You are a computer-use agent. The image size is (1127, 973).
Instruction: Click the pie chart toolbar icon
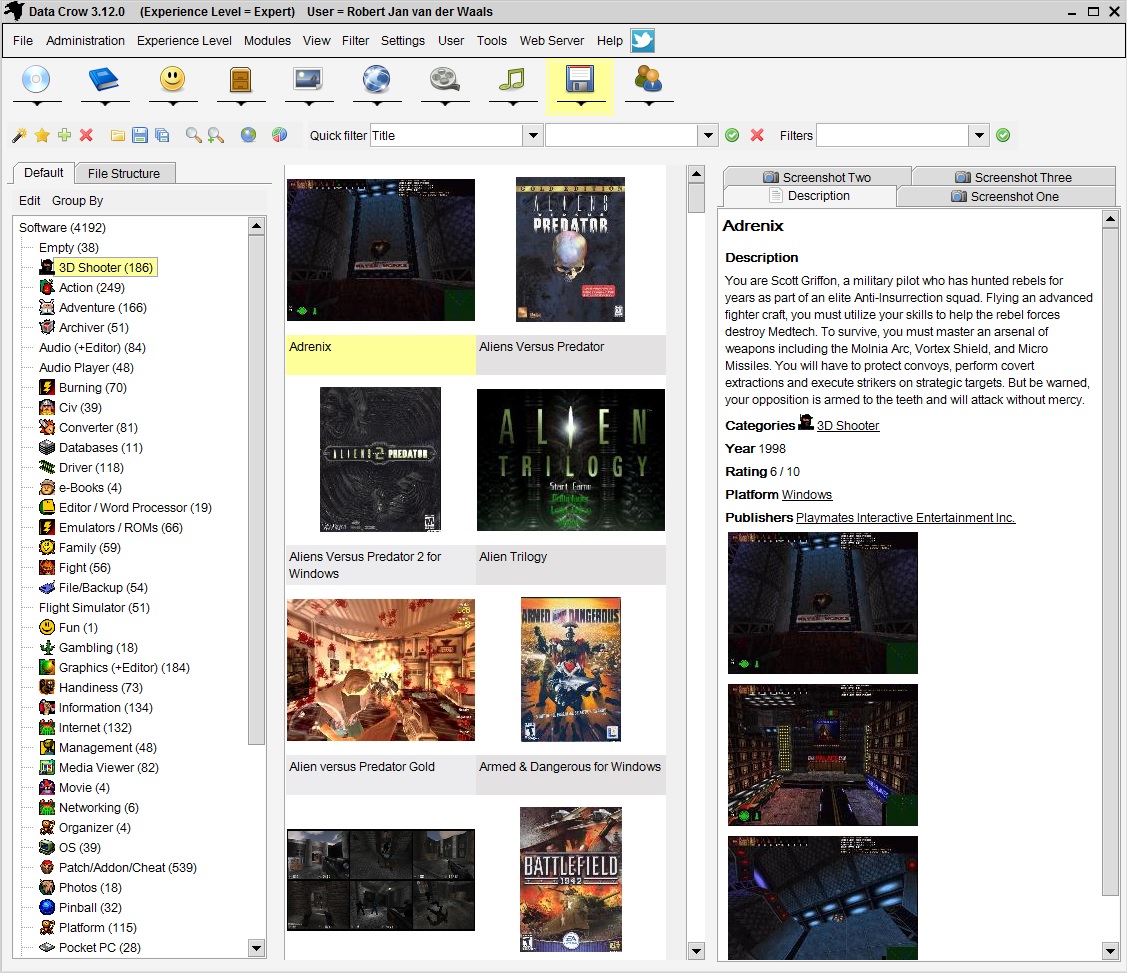[279, 135]
